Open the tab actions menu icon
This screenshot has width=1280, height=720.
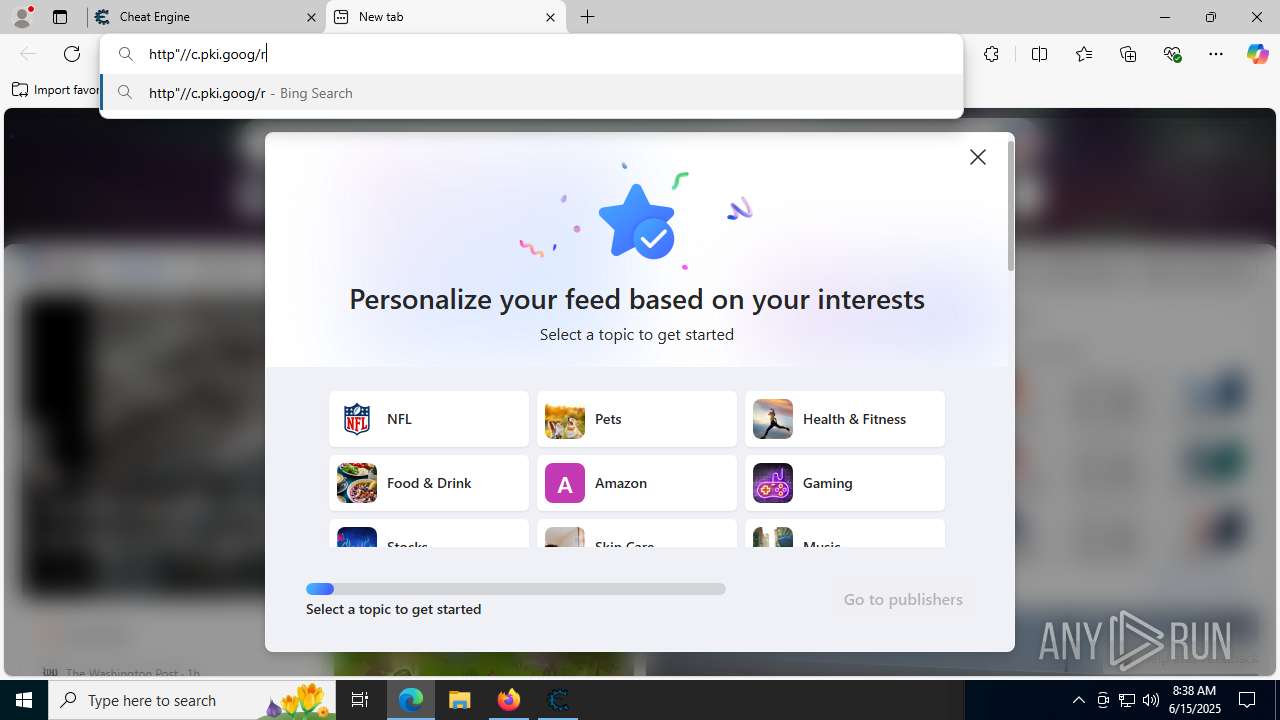click(60, 17)
